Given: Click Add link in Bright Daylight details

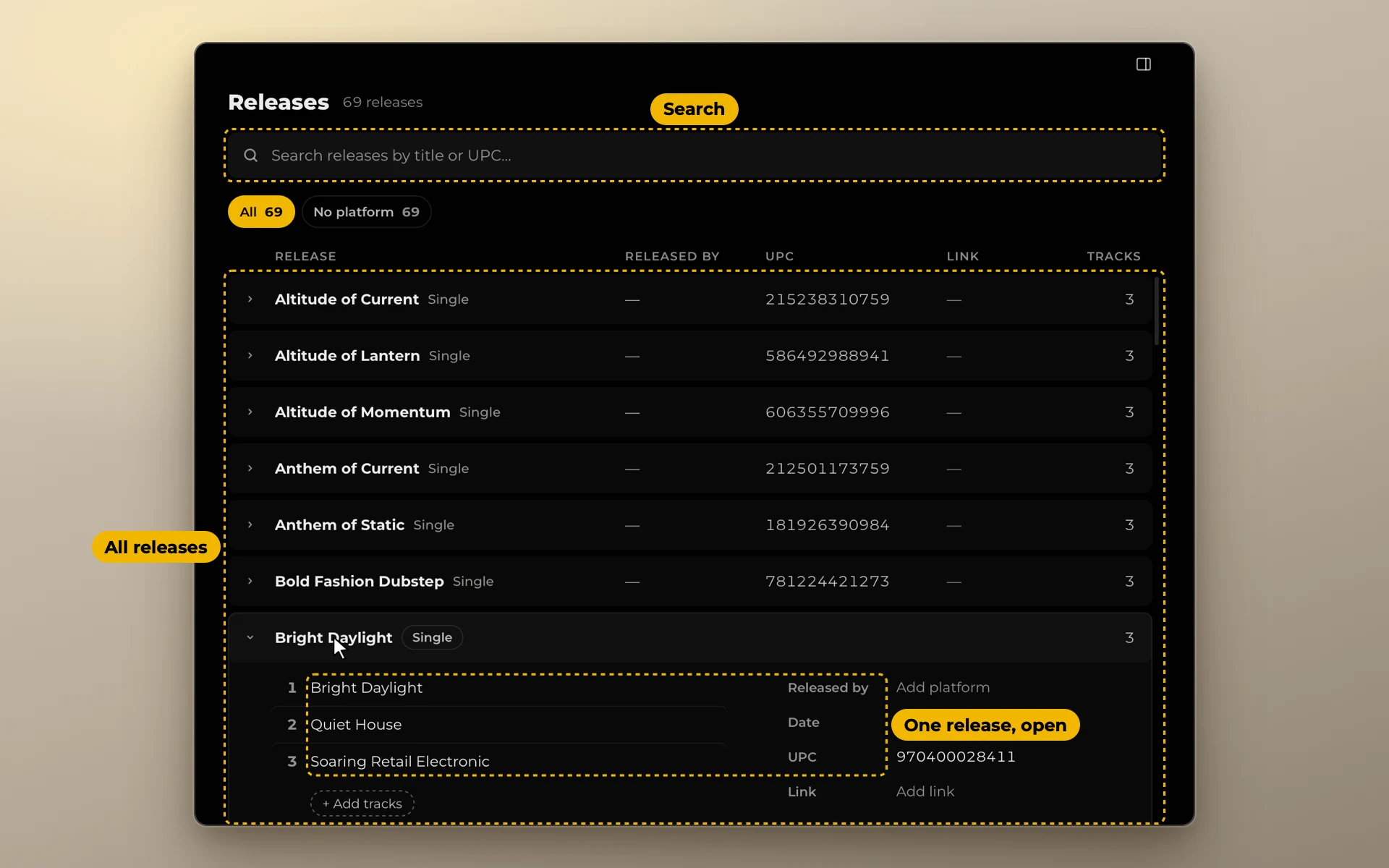Looking at the screenshot, I should 925,792.
